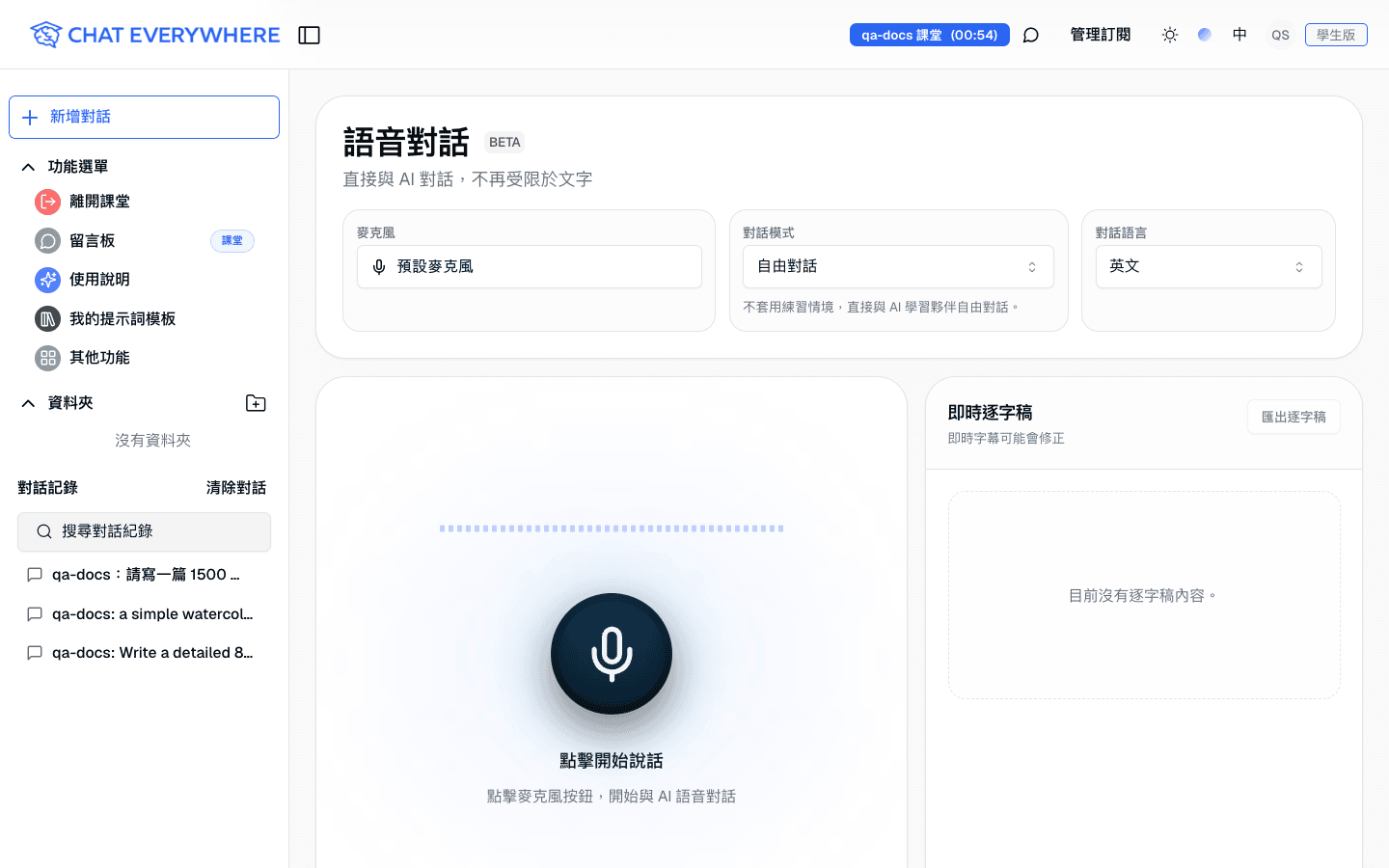Start speaking with the large microphone button

(x=612, y=654)
